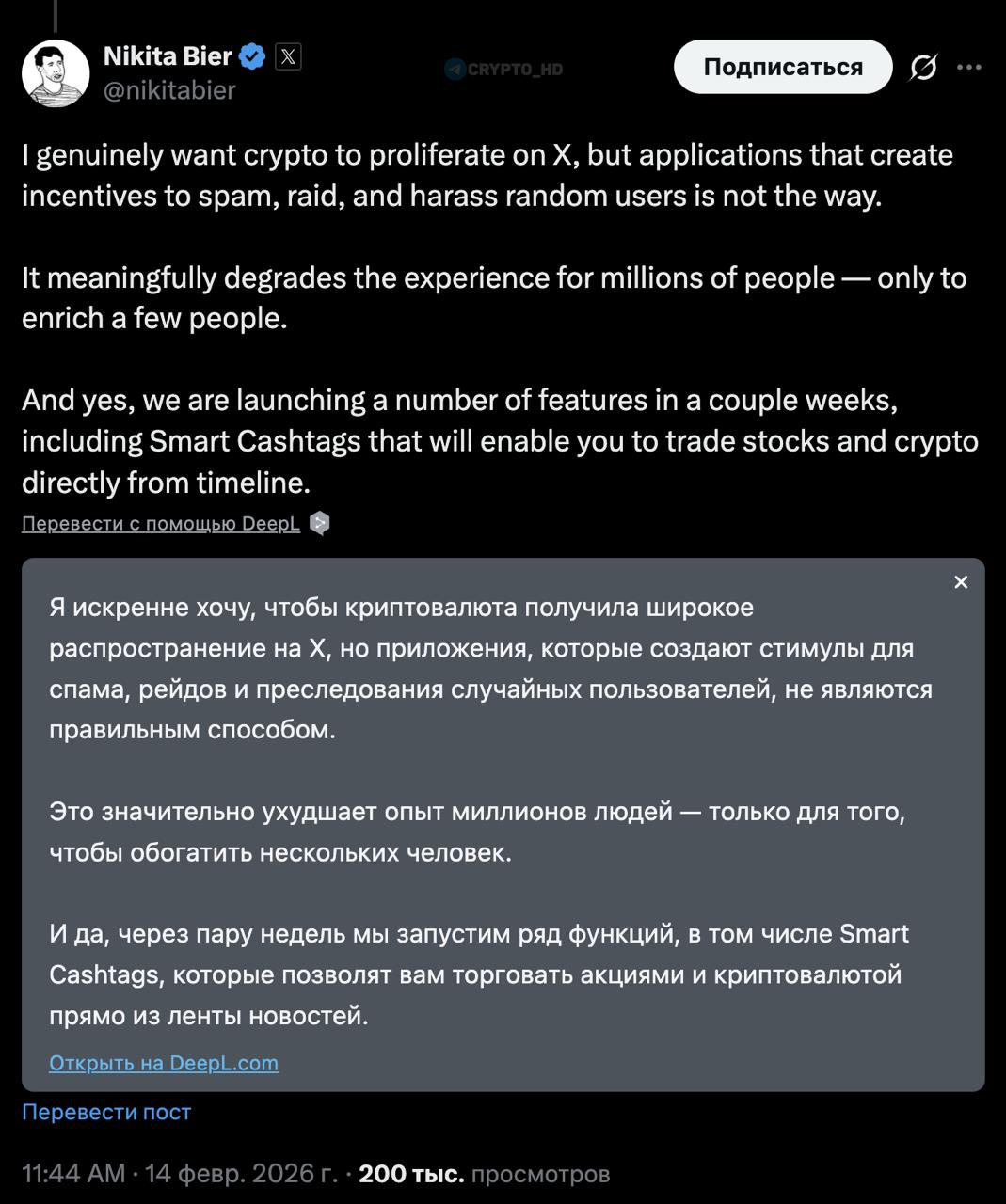Click the Nikita Bier display name
This screenshot has width=1006, height=1204.
168,56
